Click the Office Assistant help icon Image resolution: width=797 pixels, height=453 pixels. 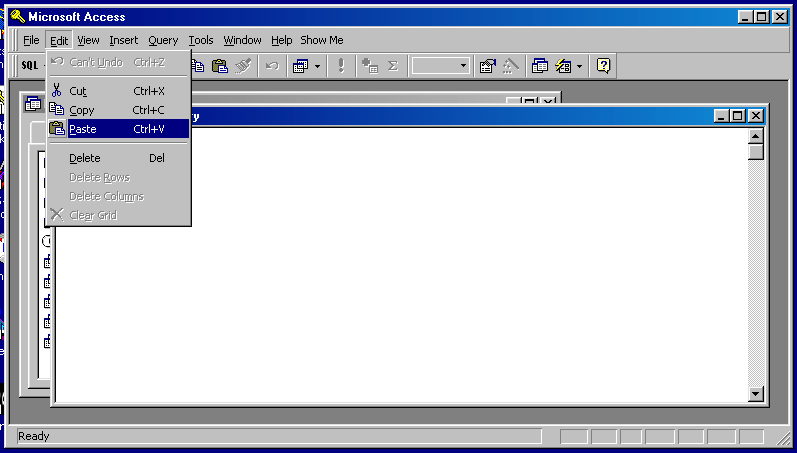(603, 66)
